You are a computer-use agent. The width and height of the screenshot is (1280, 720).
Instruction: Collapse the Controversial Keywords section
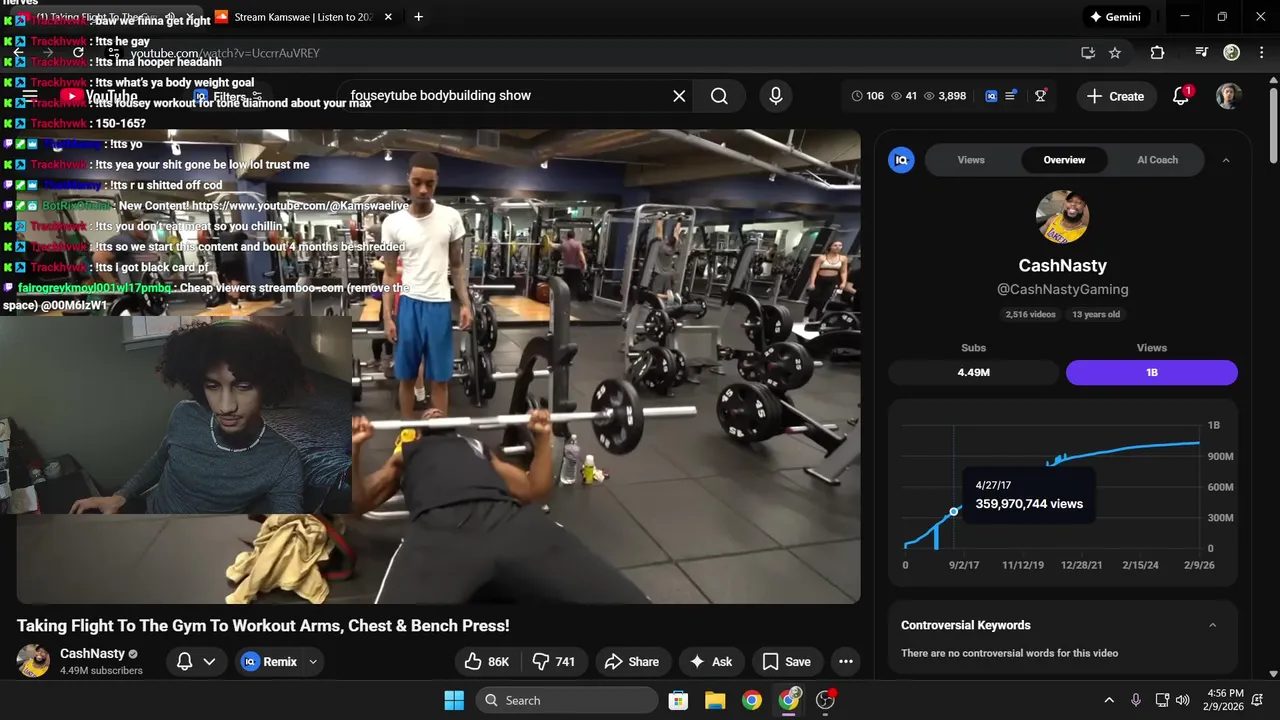point(1212,626)
